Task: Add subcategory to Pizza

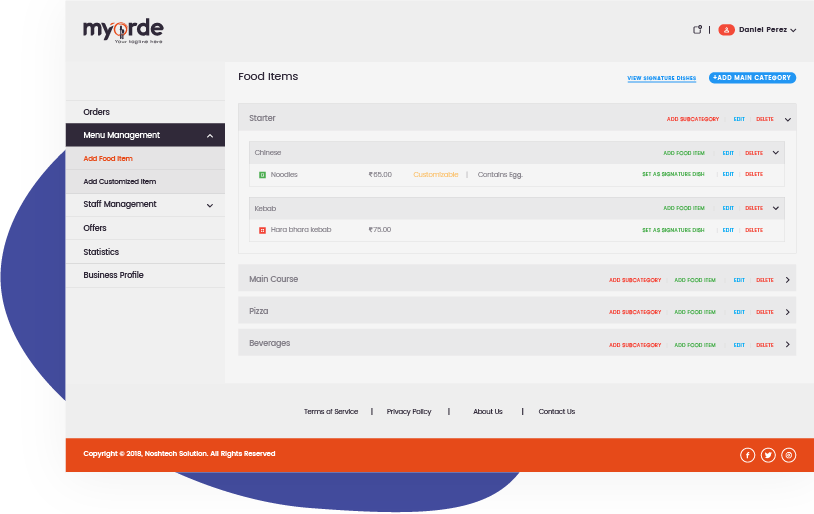Action: [635, 313]
